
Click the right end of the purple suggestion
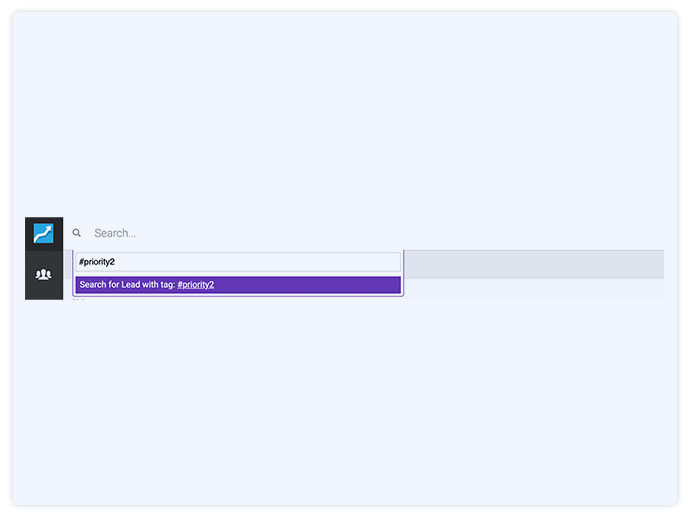pyautogui.click(x=387, y=285)
